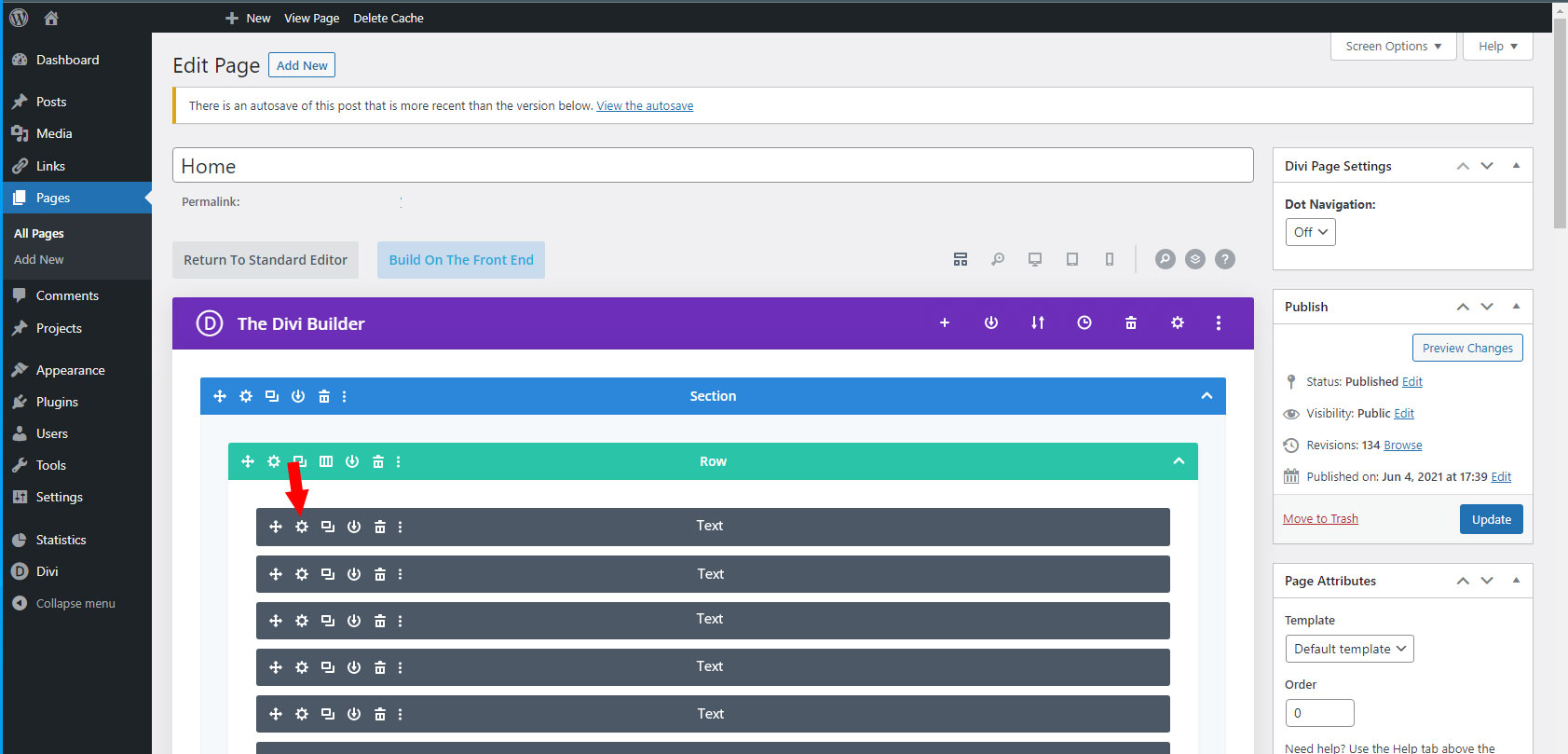This screenshot has height=754, width=1568.
Task: Save first Text module to library power icon
Action: tap(354, 527)
